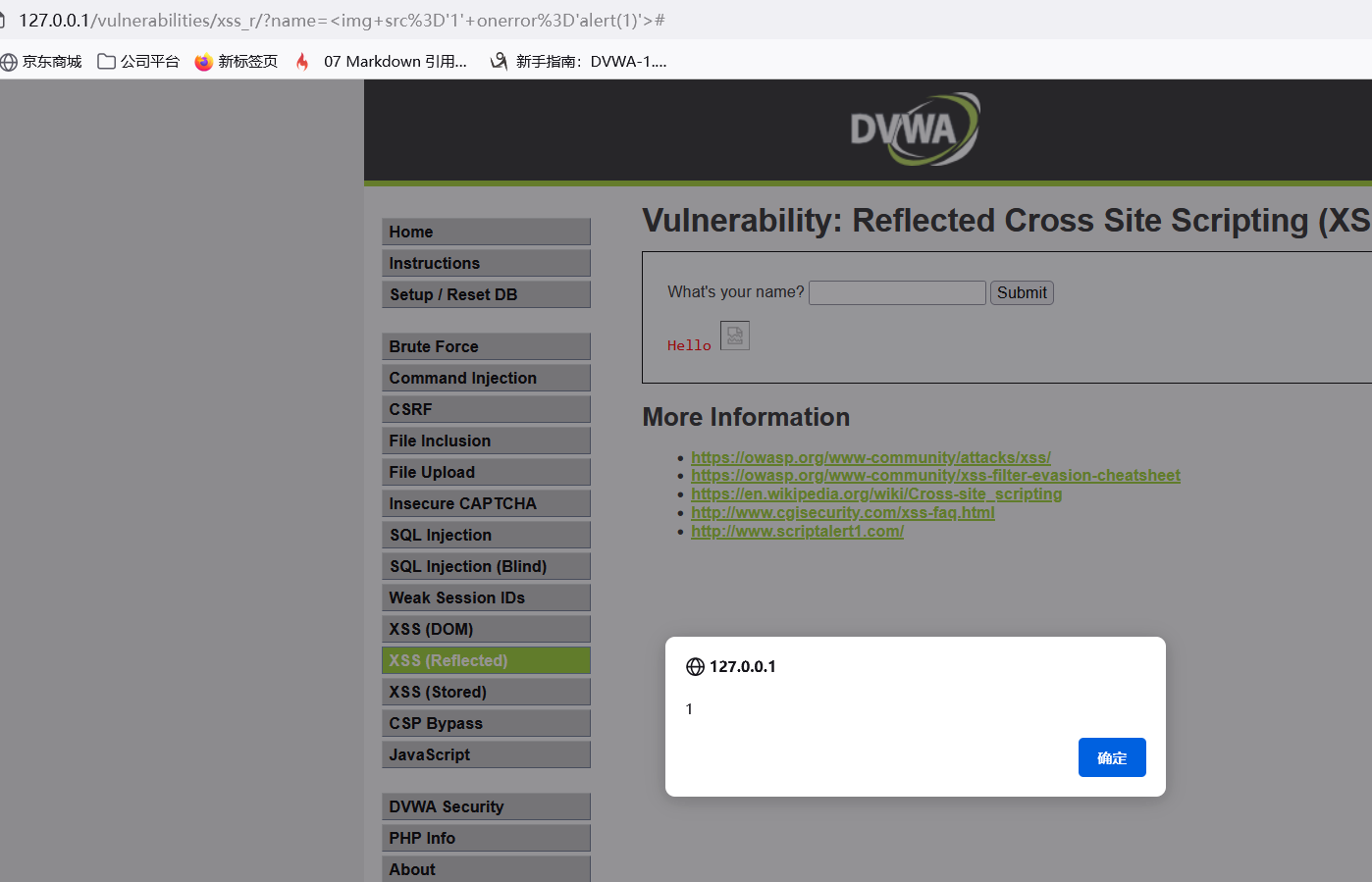Go to Command Injection page
Screen dimensions: 1372x882
click(486, 378)
